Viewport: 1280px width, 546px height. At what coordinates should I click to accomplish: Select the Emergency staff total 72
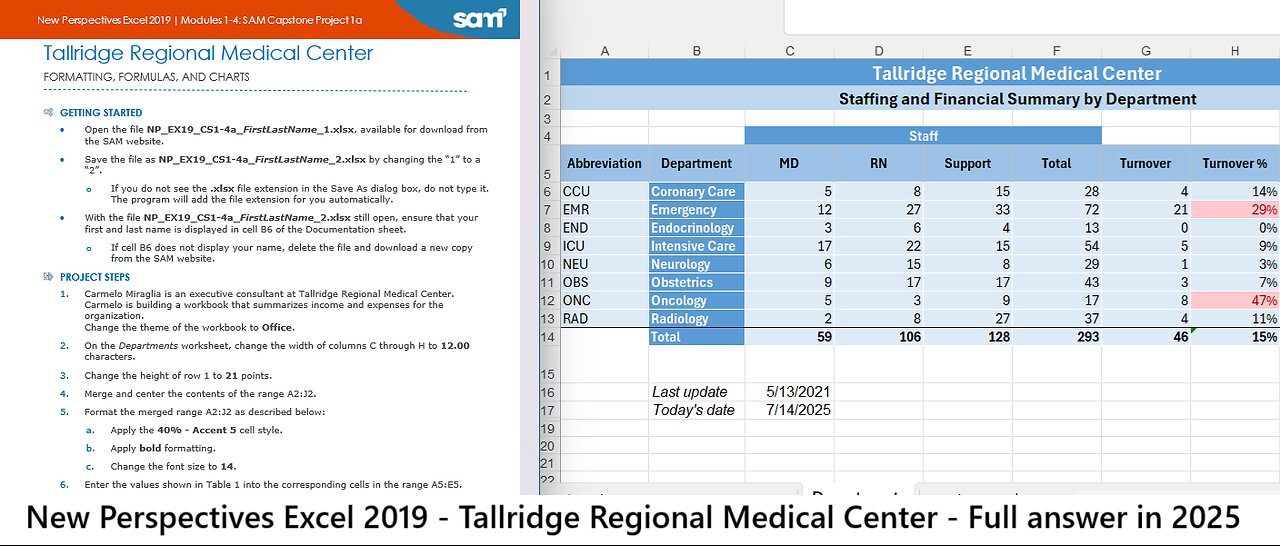coord(1056,209)
